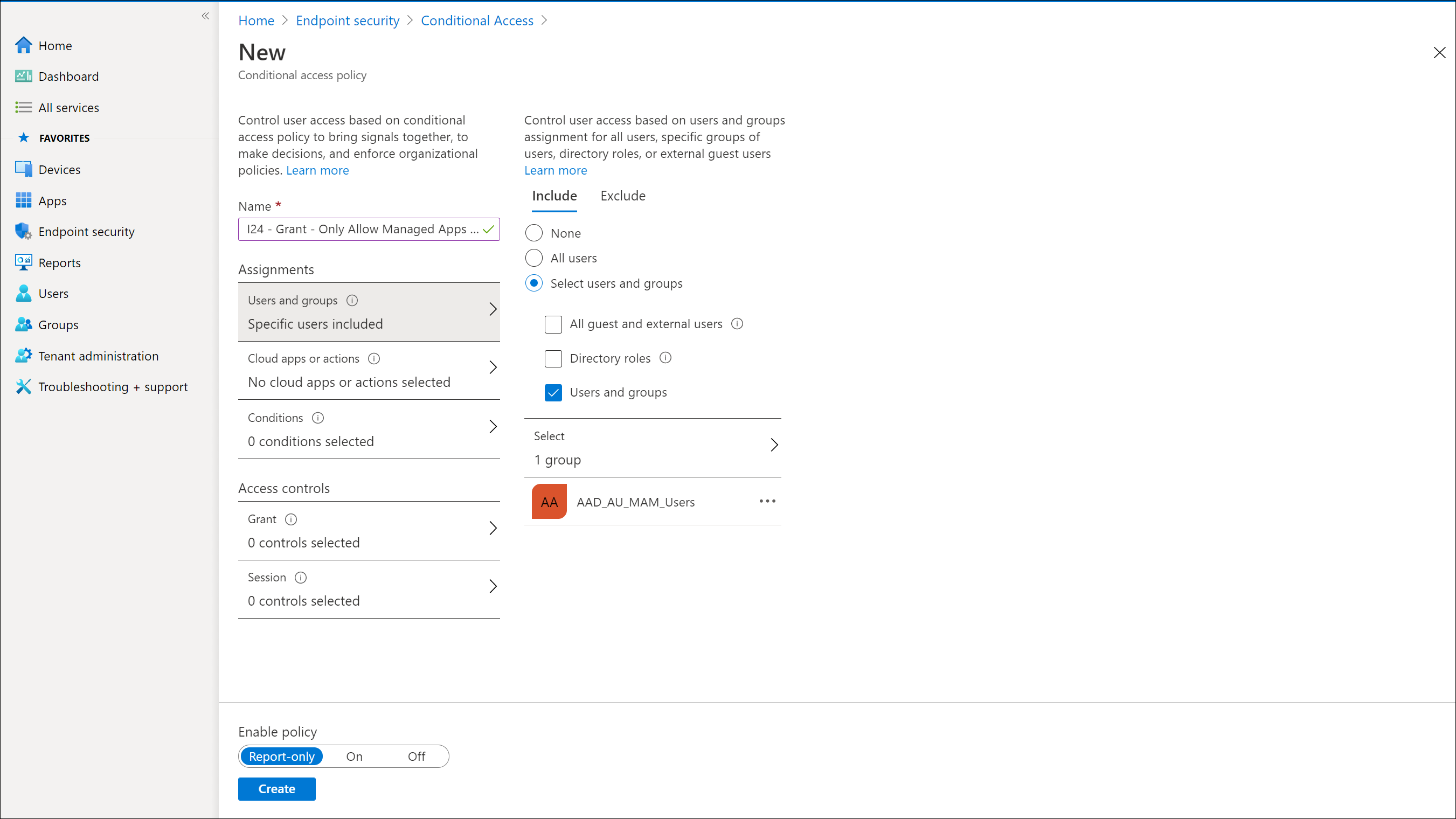
Task: Click 'Specific users included' text
Action: tap(315, 324)
